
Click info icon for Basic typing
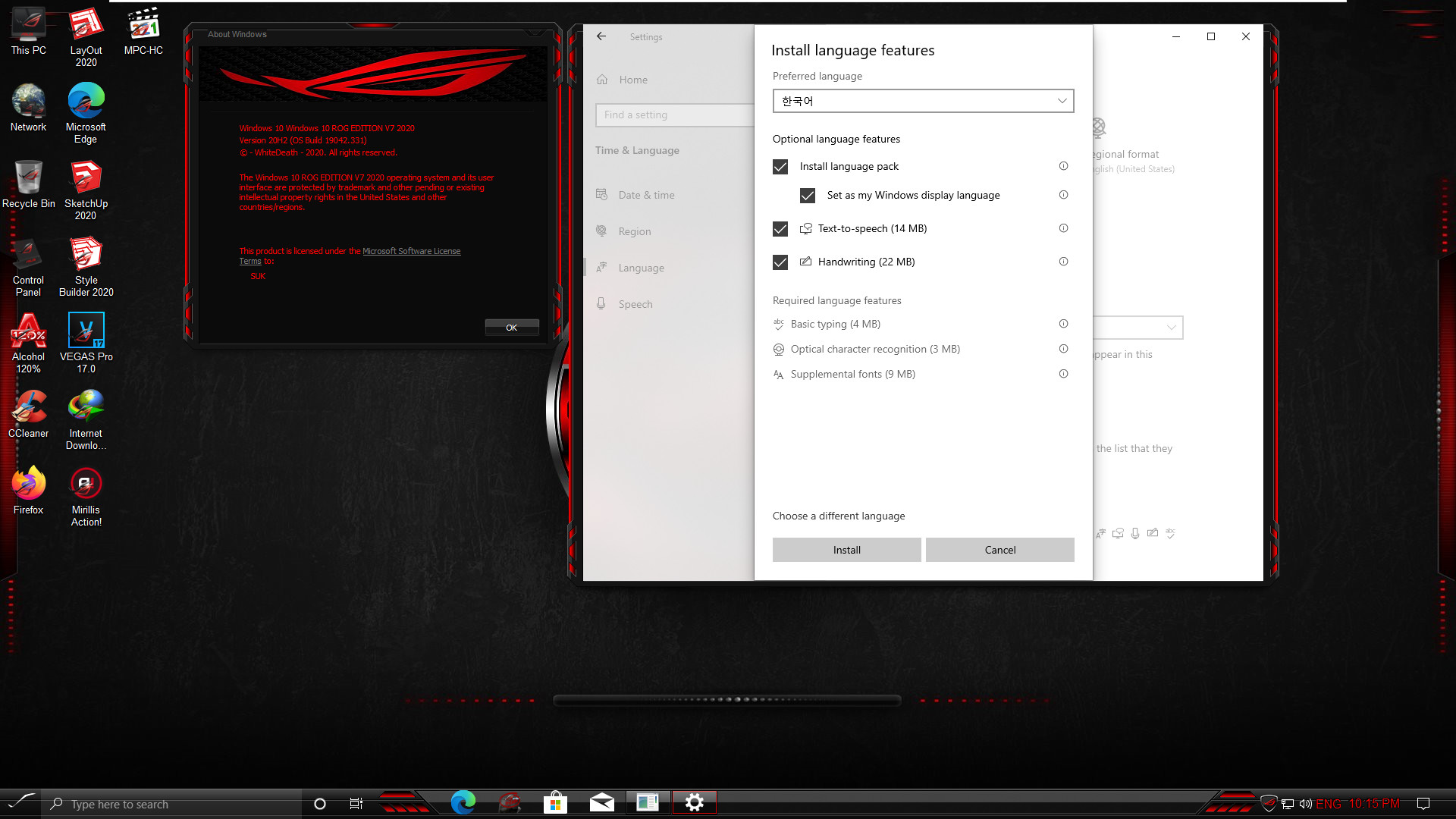pyautogui.click(x=1063, y=324)
